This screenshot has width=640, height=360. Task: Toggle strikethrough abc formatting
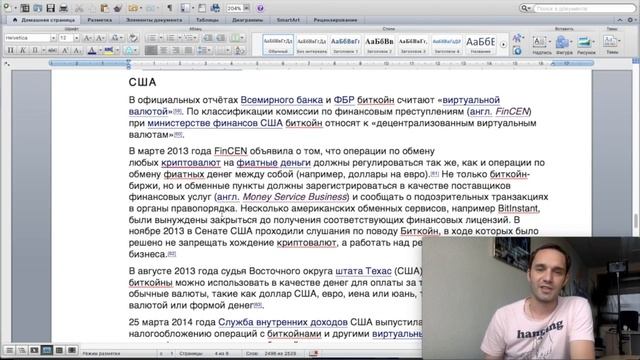coord(52,50)
